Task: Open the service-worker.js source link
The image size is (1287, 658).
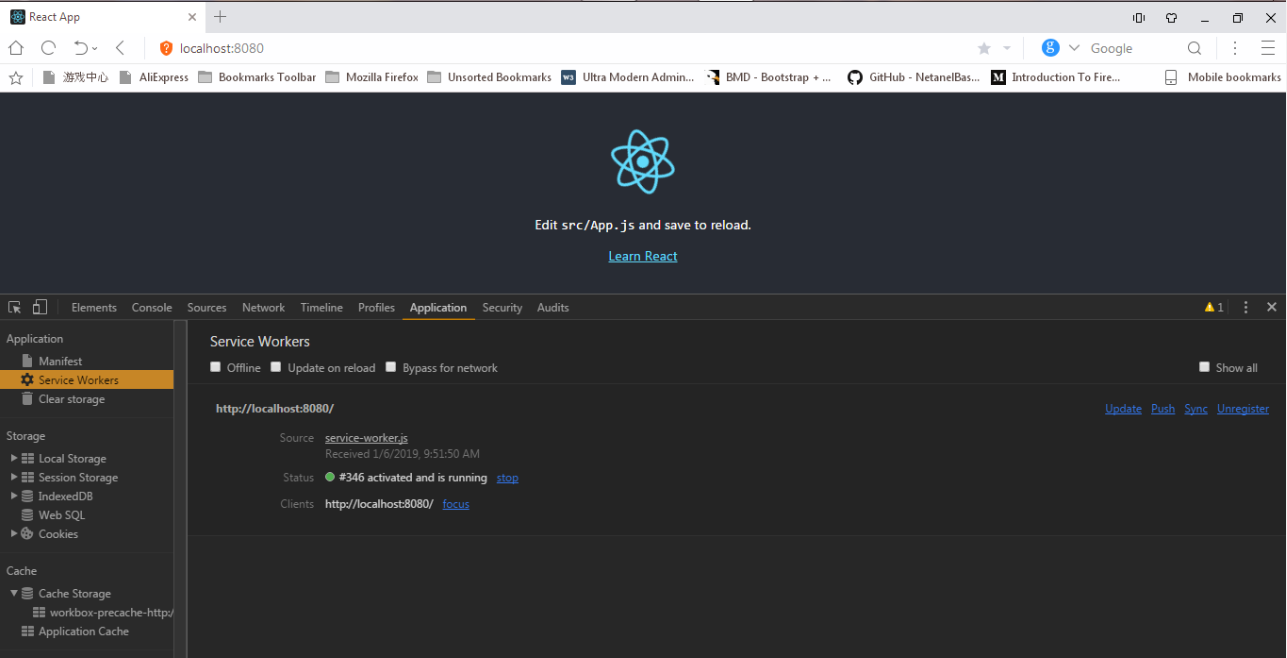Action: pos(366,438)
